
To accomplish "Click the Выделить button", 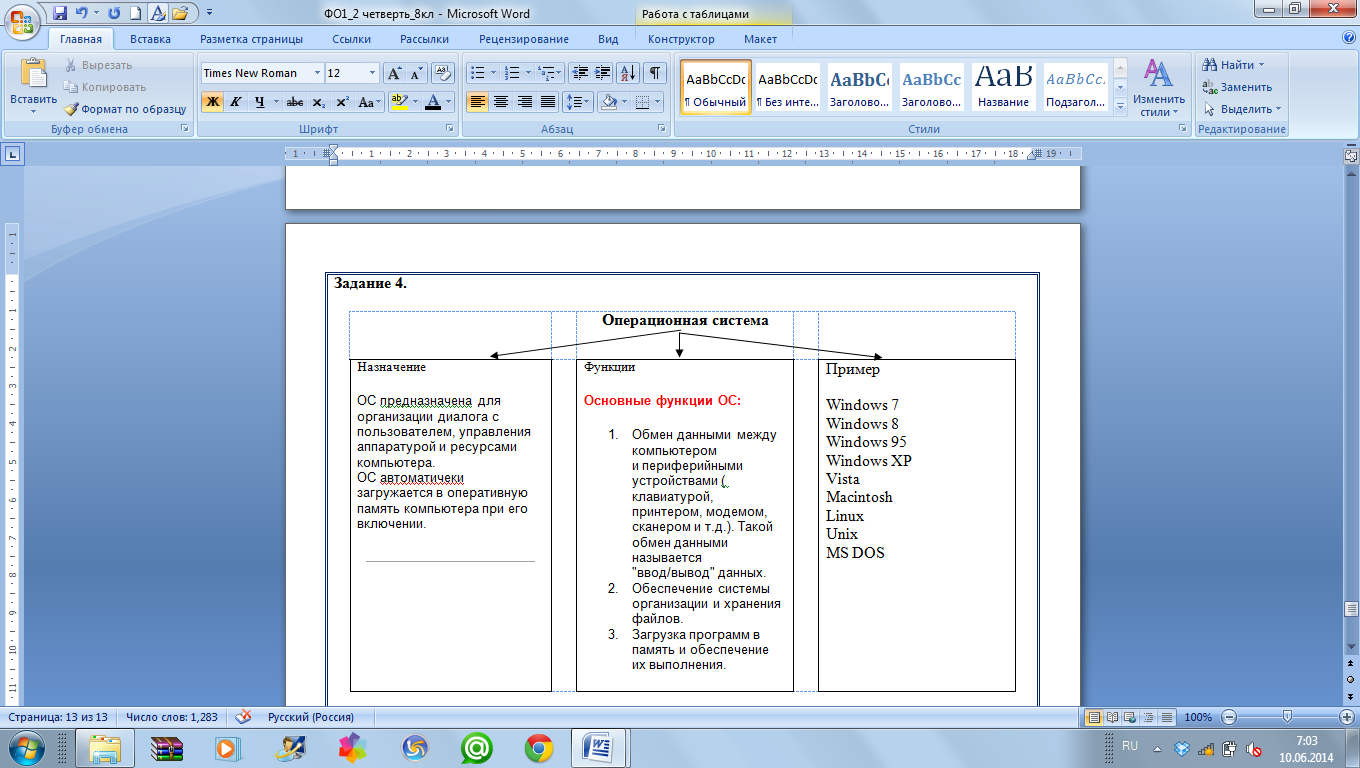I will tap(1242, 109).
